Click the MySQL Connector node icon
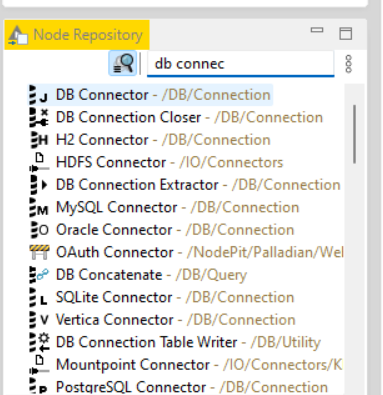Screen dimensions: 383x395 point(39,207)
